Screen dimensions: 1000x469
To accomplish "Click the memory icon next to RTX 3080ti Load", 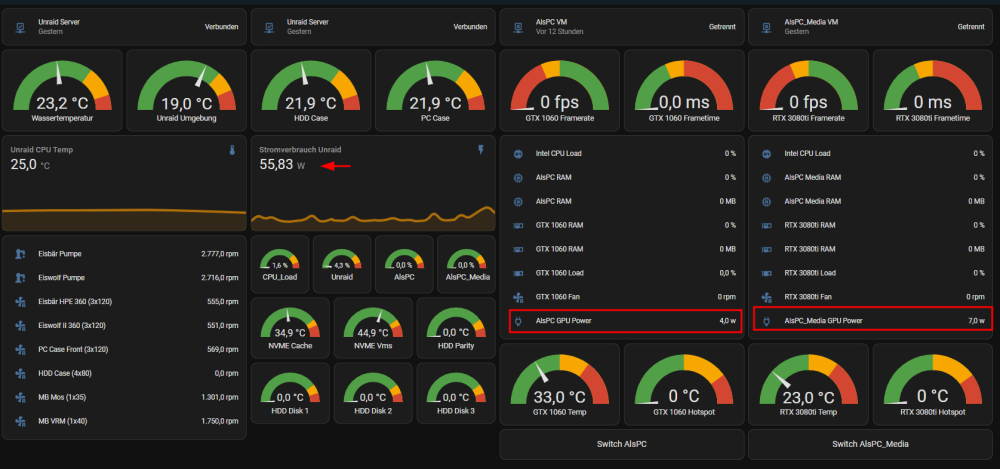I will 766,273.
